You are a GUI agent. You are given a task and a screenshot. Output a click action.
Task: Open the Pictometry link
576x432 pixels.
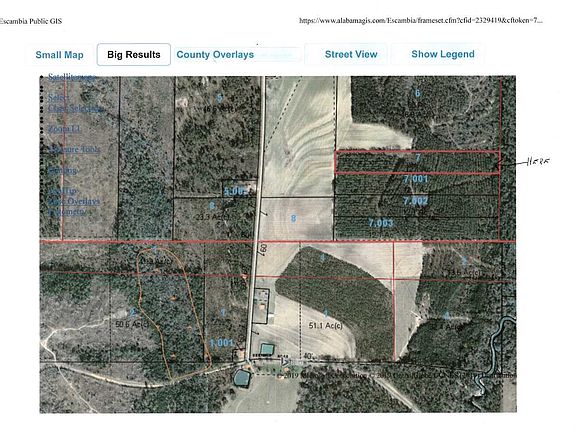[67, 212]
